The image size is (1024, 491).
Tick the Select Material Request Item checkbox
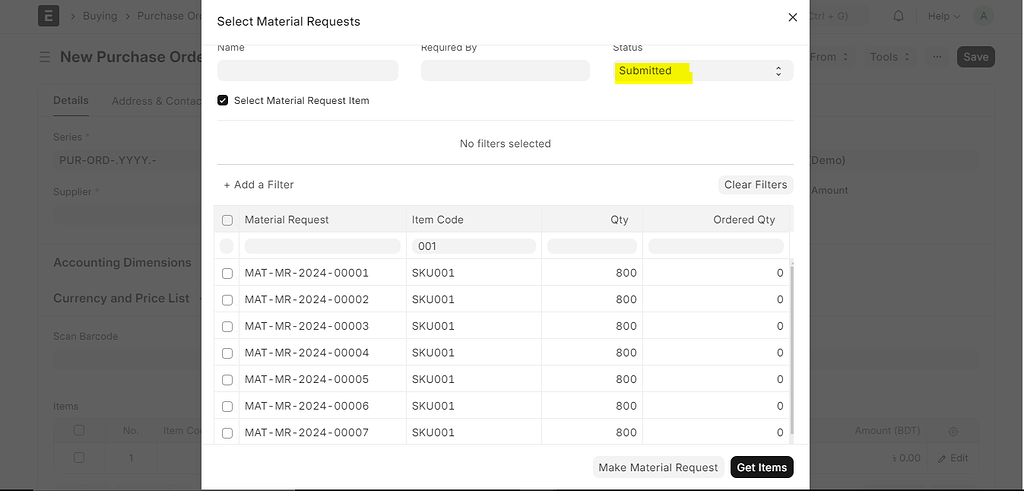coord(223,101)
